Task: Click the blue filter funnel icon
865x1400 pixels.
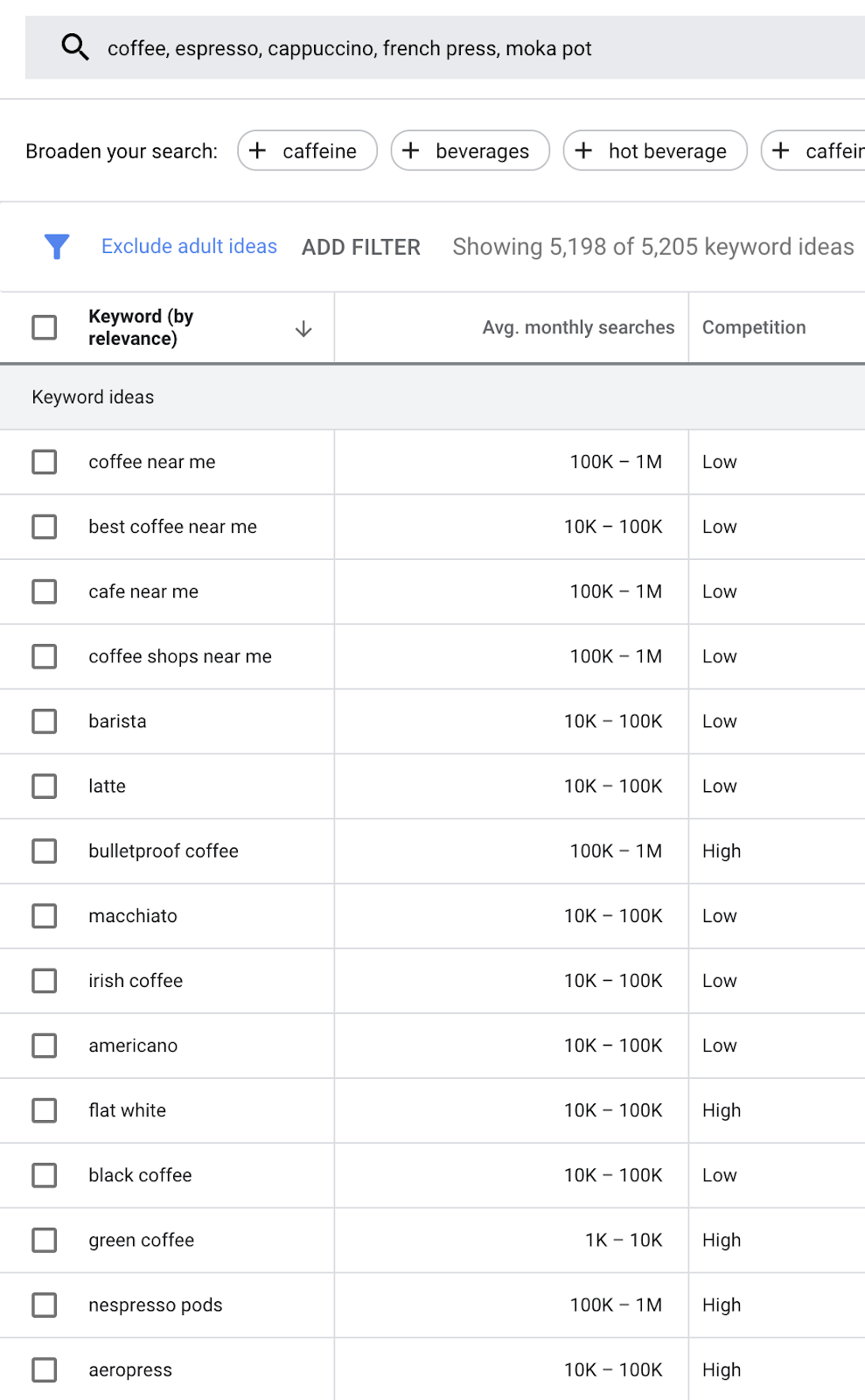Action: point(57,247)
